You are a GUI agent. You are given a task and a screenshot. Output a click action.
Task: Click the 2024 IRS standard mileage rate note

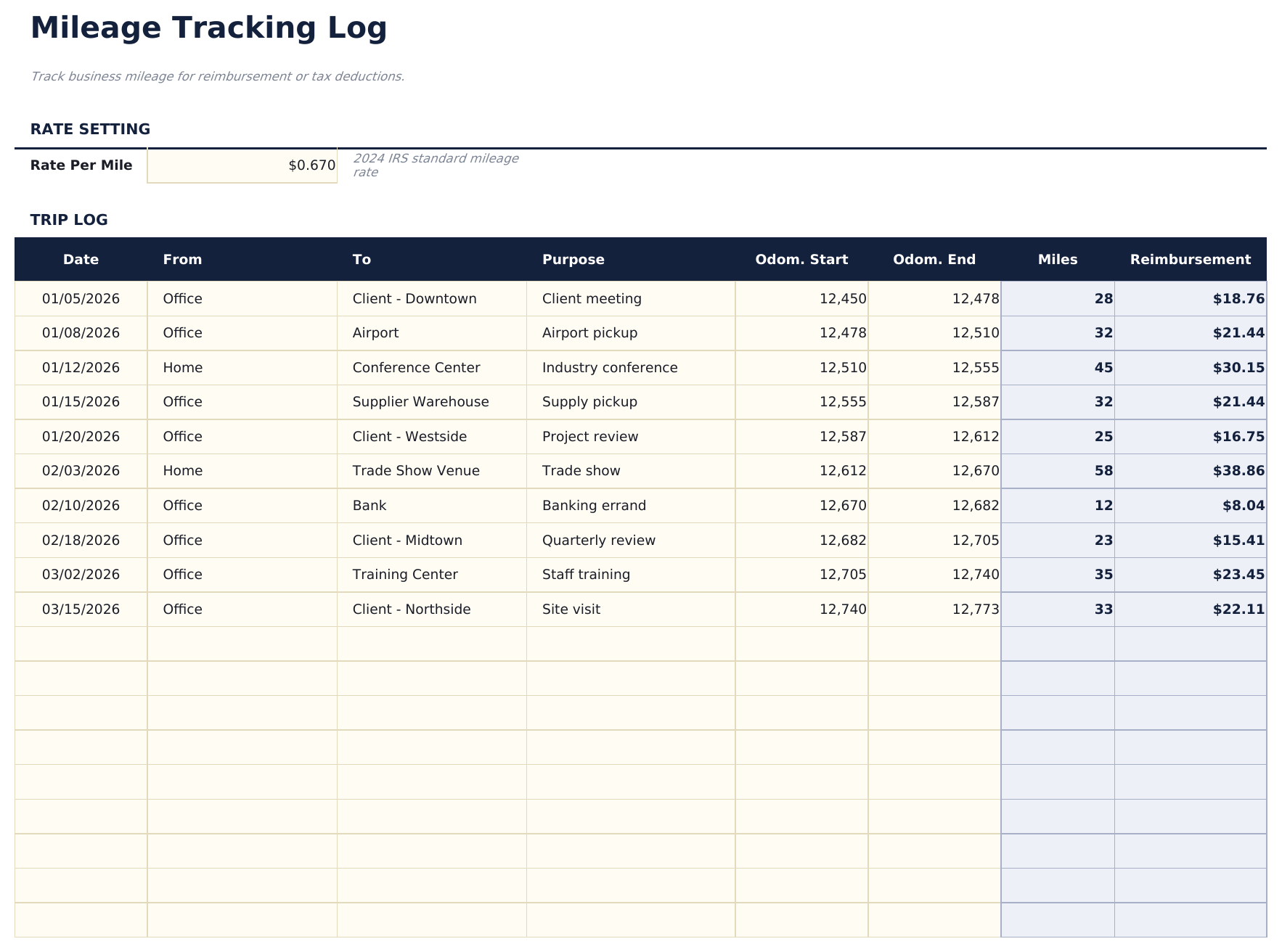[436, 164]
